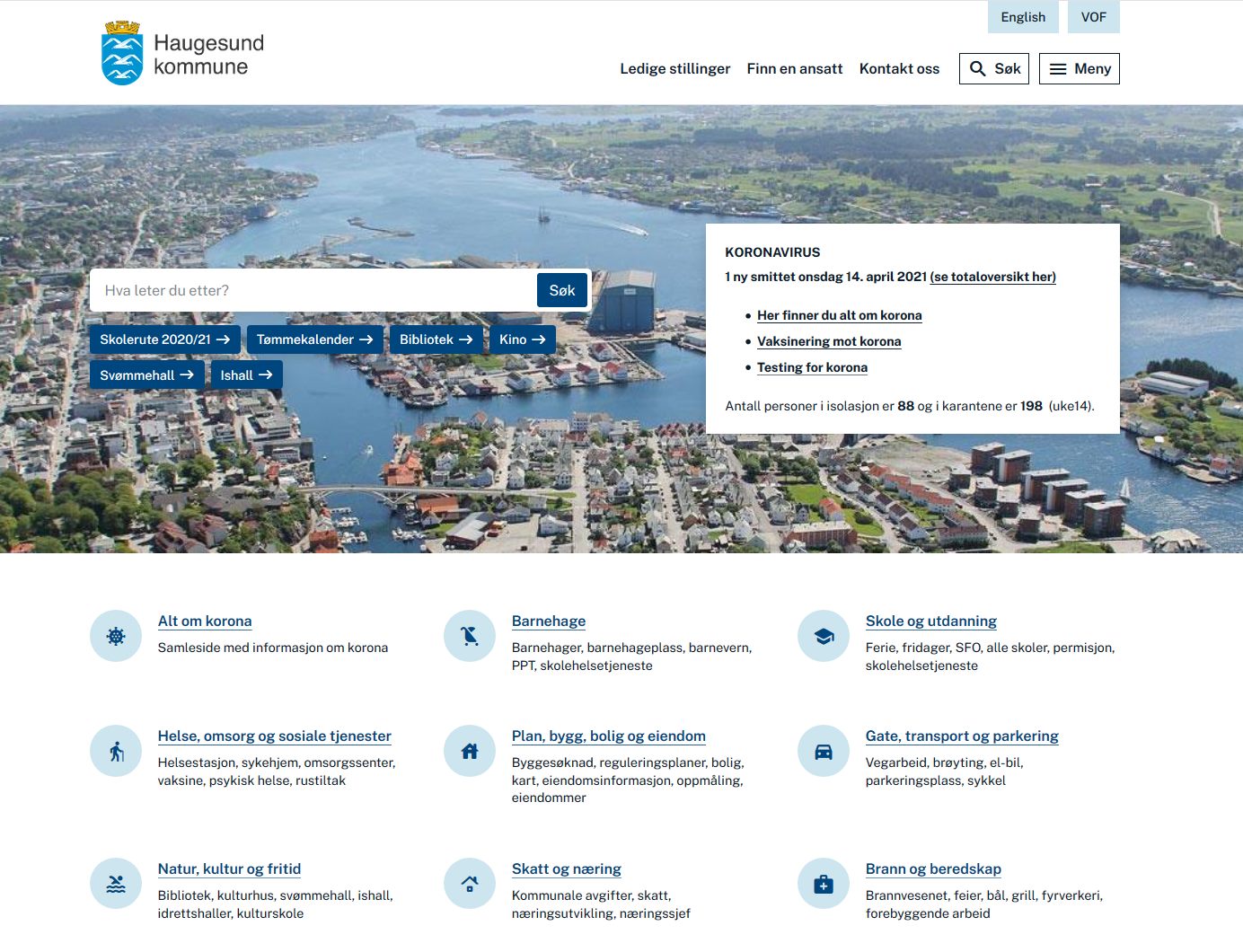Open the Skolerute 2020/21 shortcut
Image resolution: width=1243 pixels, height=952 pixels.
(x=164, y=339)
